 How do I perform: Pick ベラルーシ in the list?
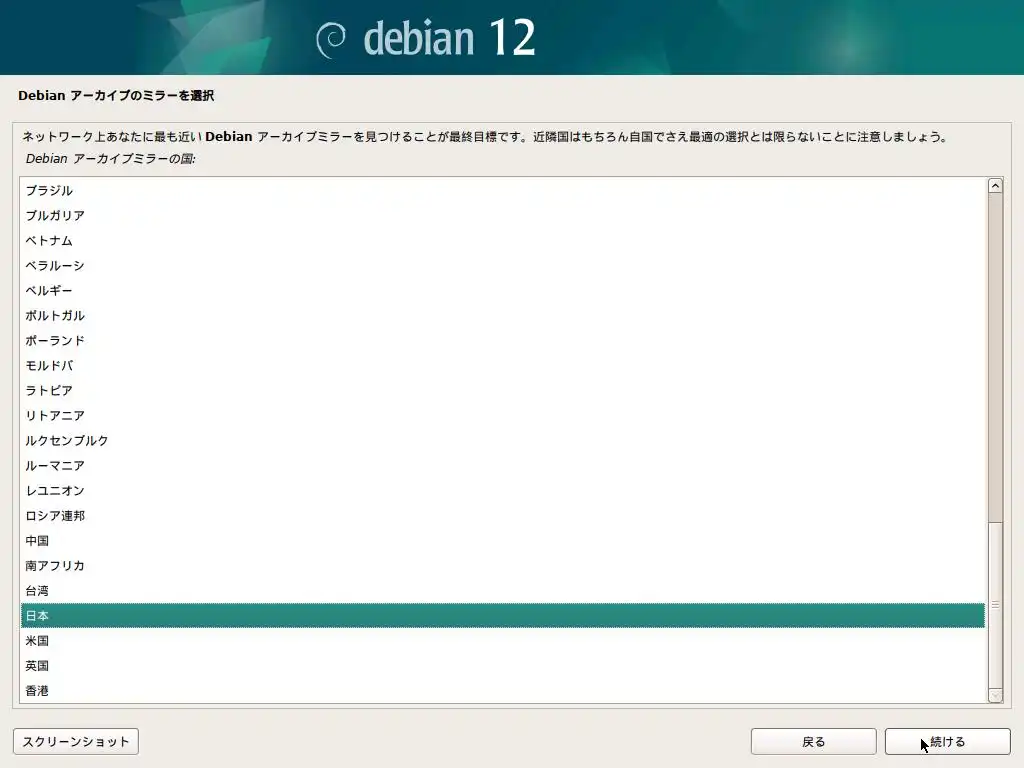502,266
